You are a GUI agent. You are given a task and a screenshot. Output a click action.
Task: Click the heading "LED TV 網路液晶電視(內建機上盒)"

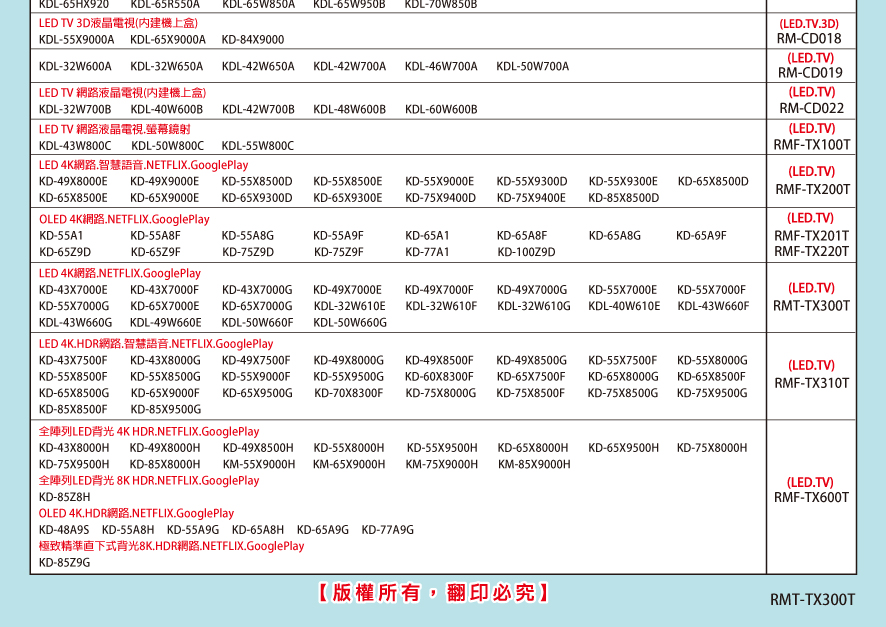pyautogui.click(x=123, y=93)
